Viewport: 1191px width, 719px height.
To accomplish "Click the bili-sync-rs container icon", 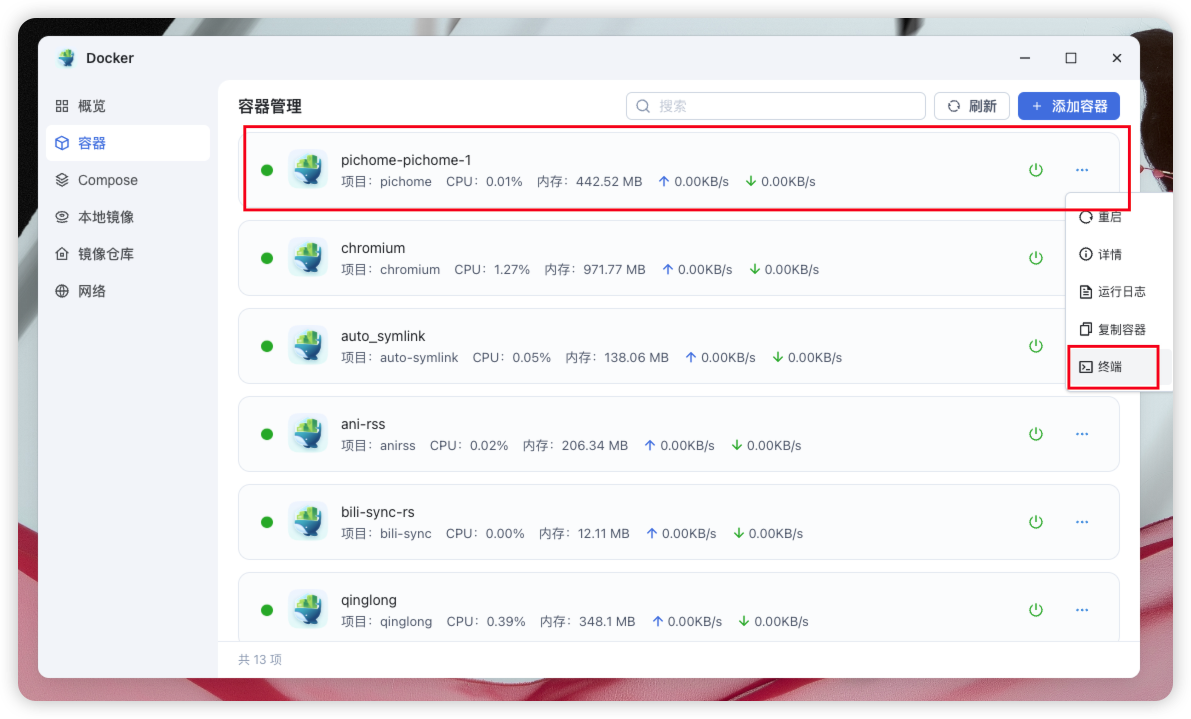I will 308,522.
